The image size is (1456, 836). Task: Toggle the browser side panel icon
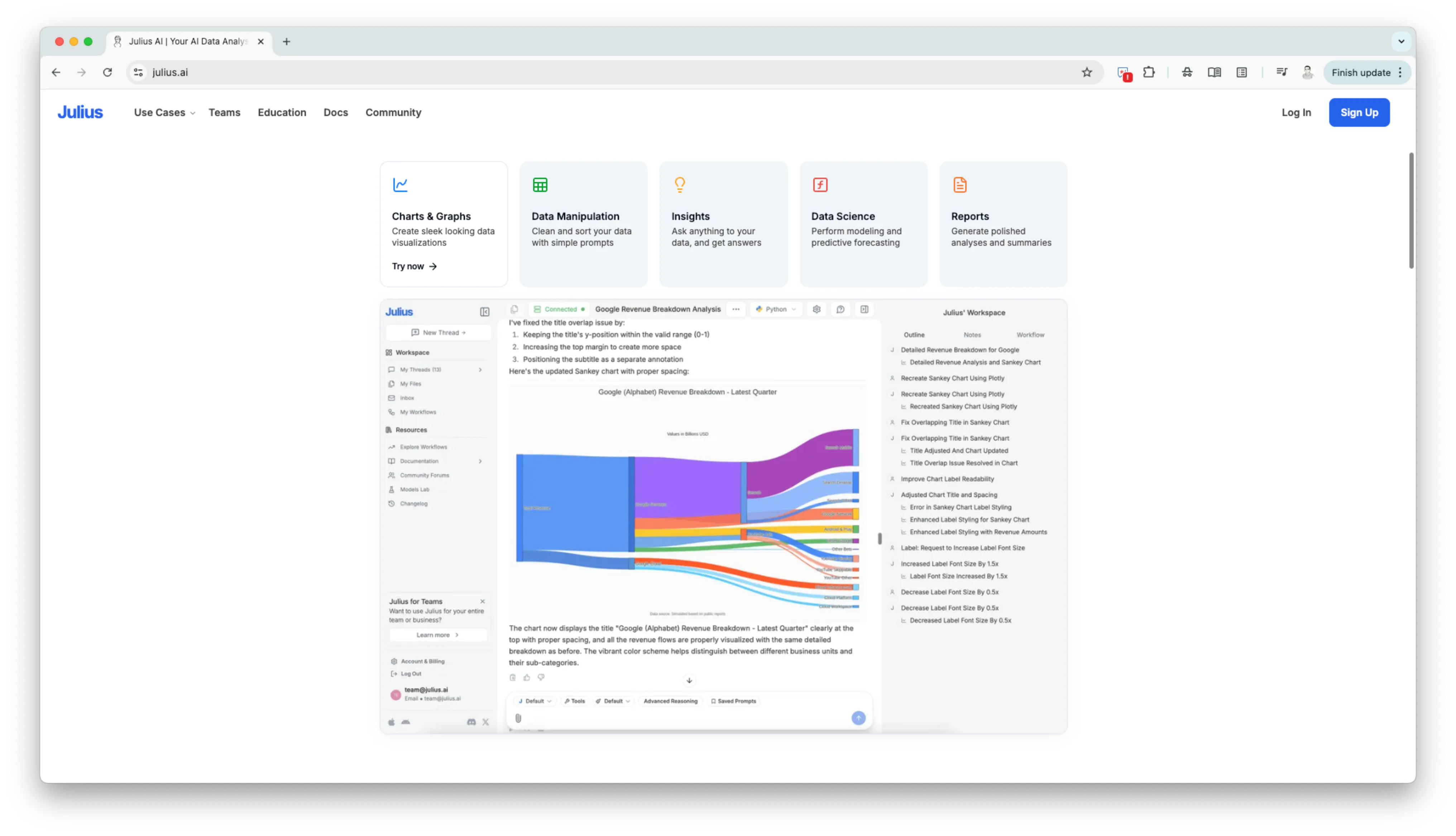coord(1241,72)
